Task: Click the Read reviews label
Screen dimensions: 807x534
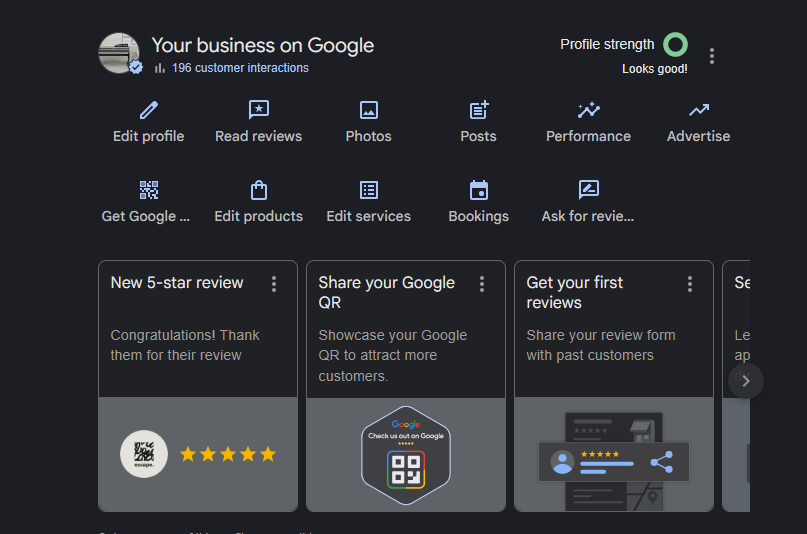Action: [x=258, y=136]
